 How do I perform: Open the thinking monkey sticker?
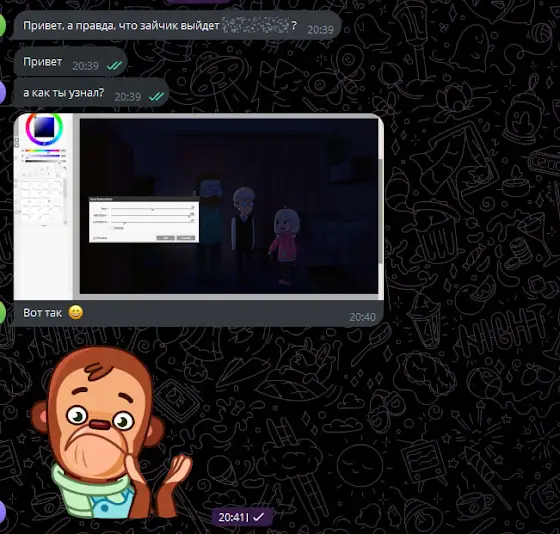111,432
